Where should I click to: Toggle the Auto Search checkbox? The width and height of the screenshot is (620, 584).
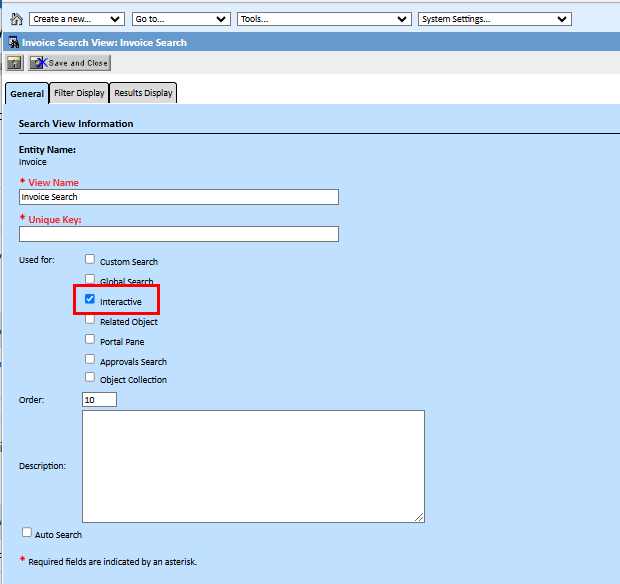tap(27, 534)
